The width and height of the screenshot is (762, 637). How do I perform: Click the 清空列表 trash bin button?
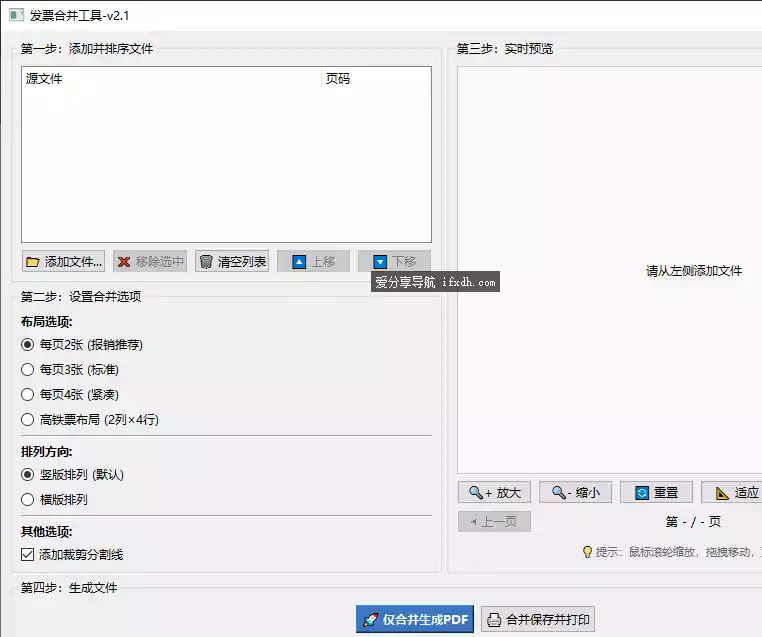click(x=232, y=262)
